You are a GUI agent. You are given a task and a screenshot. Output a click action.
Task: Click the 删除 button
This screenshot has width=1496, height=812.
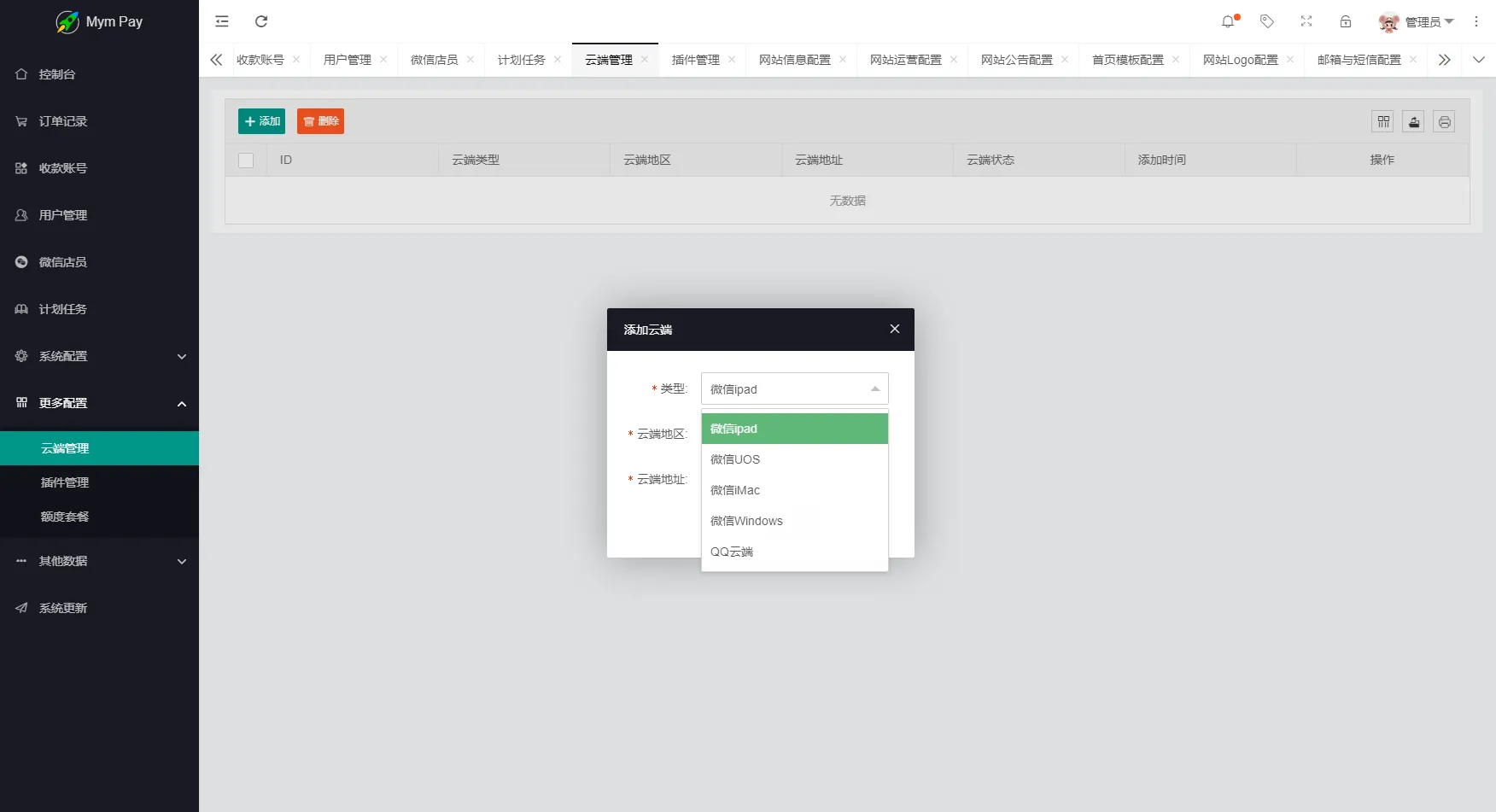[x=320, y=121]
